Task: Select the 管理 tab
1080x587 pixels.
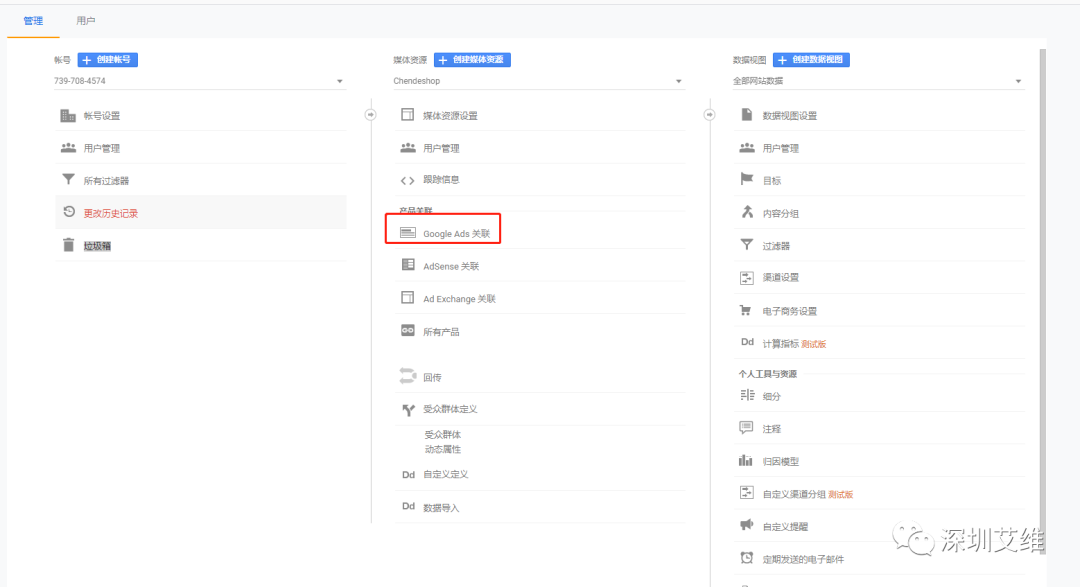Action: (x=33, y=20)
